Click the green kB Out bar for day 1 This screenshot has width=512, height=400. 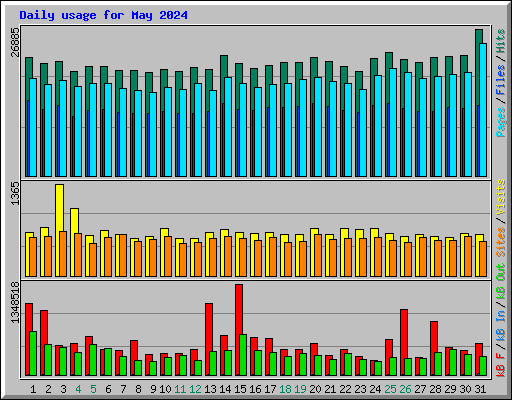[x=33, y=353]
